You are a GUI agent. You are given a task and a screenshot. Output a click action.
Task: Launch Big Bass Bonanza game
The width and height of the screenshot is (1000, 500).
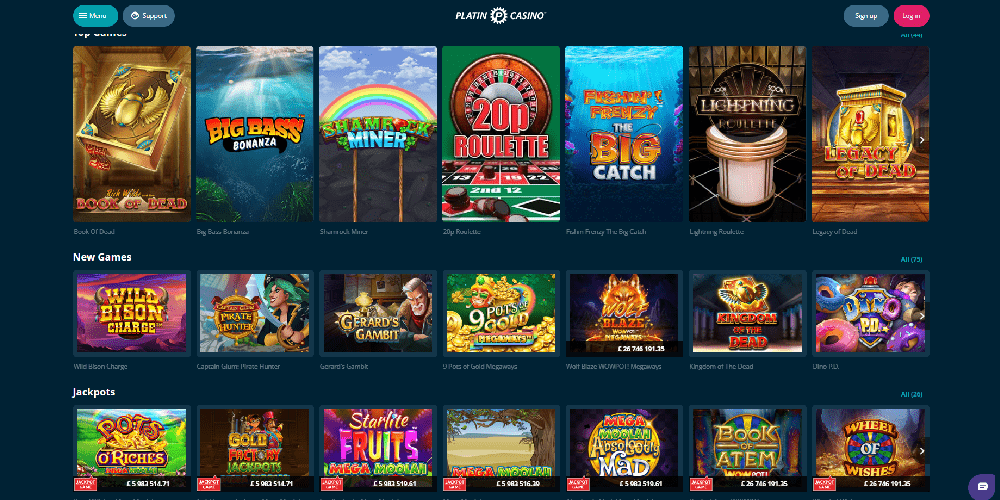254,134
